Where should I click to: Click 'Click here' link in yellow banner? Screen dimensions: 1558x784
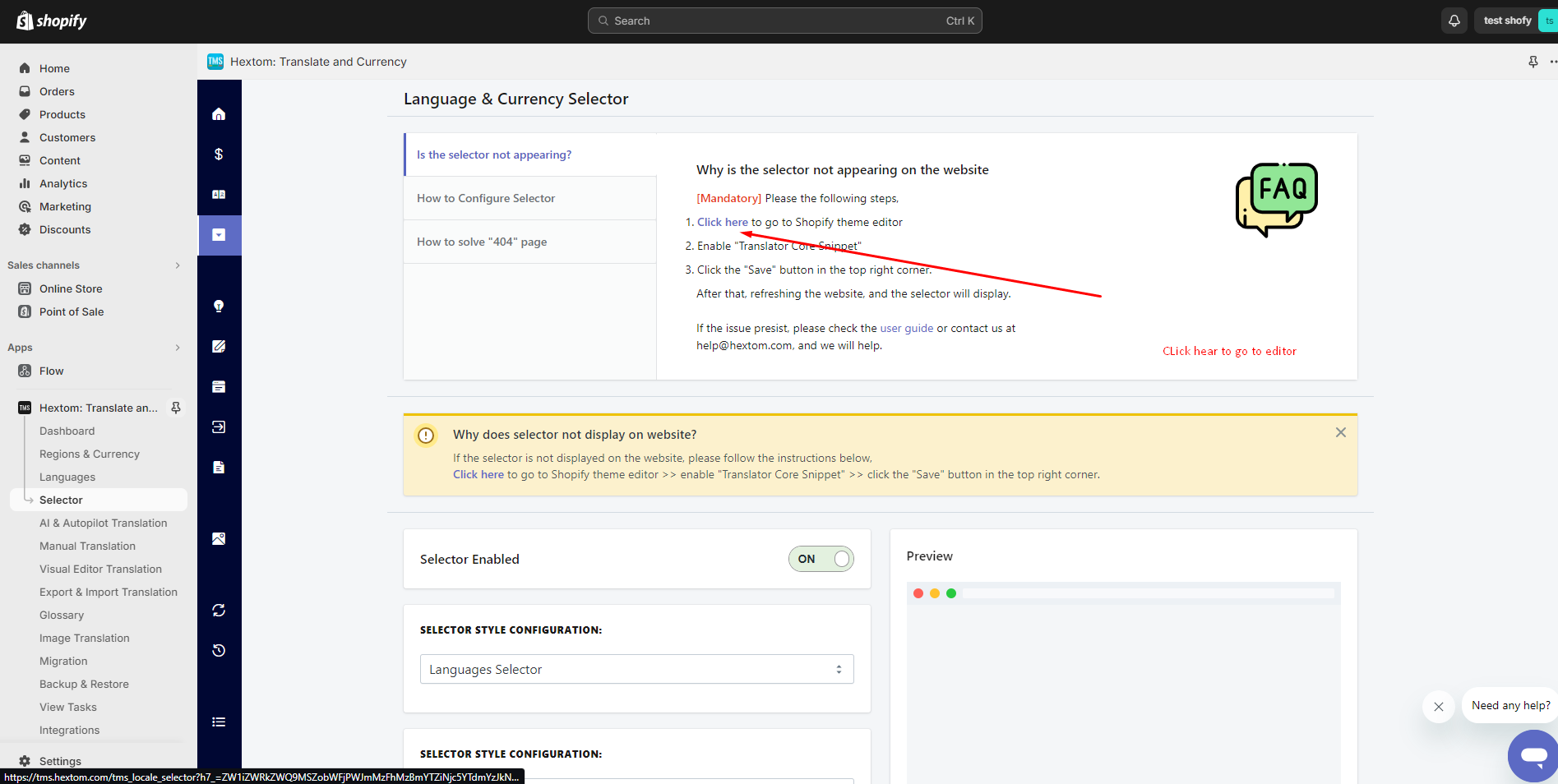[478, 474]
